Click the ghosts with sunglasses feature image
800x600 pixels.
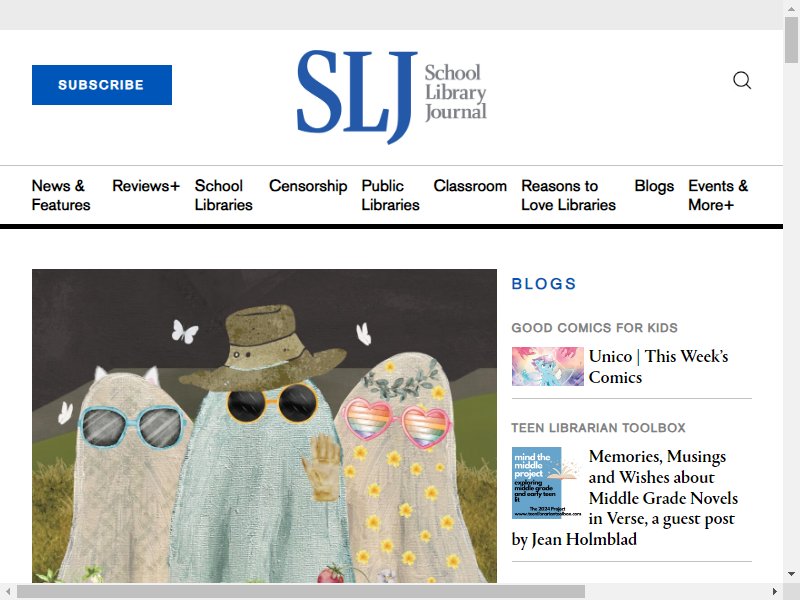264,426
